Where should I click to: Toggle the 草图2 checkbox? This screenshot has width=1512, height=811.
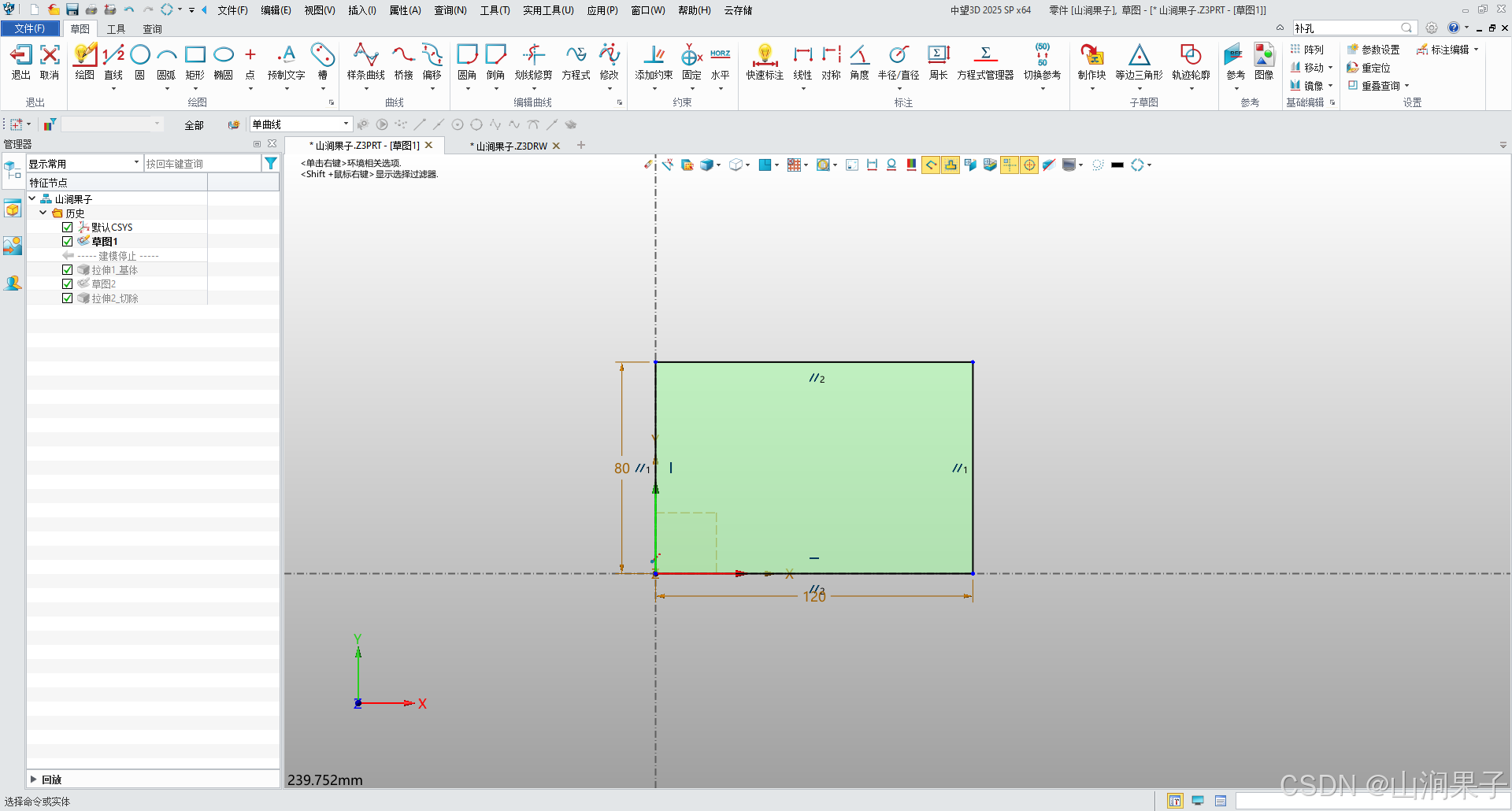click(68, 283)
